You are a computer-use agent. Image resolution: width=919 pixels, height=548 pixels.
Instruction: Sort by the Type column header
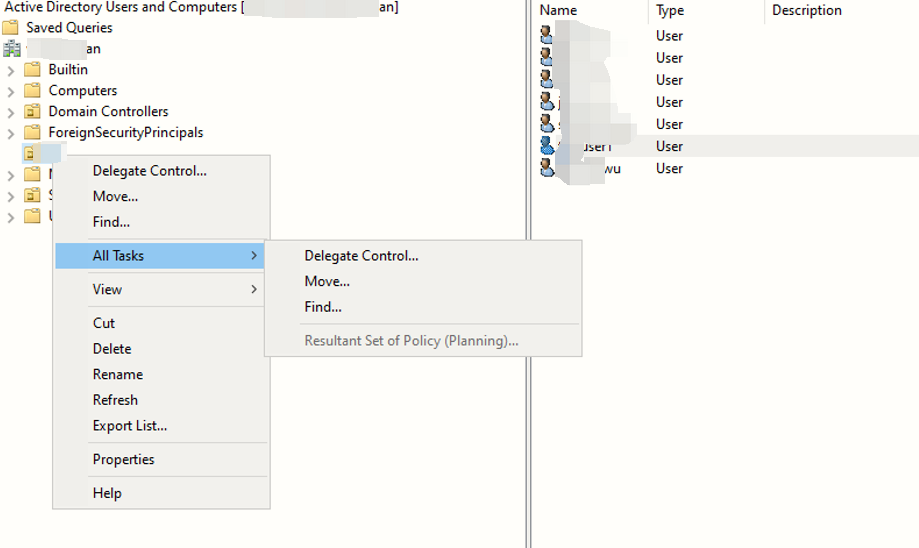pos(670,10)
